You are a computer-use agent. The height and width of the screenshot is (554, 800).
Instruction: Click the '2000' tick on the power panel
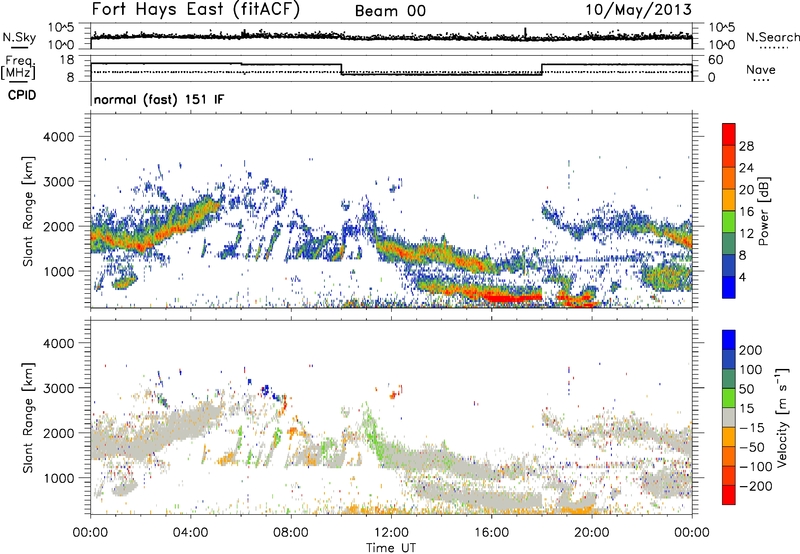58,226
